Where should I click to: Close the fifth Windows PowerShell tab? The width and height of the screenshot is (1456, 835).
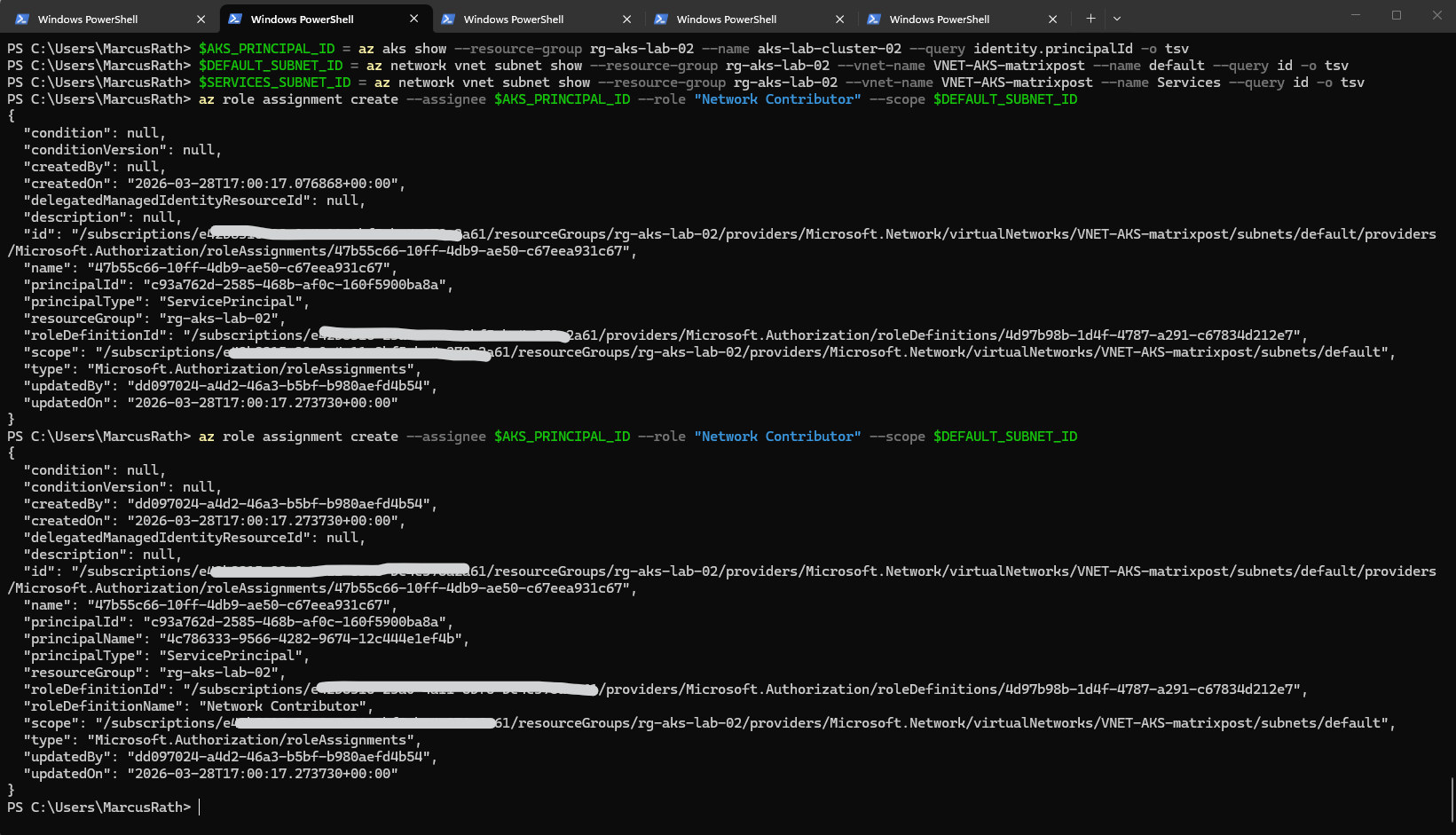point(1052,19)
